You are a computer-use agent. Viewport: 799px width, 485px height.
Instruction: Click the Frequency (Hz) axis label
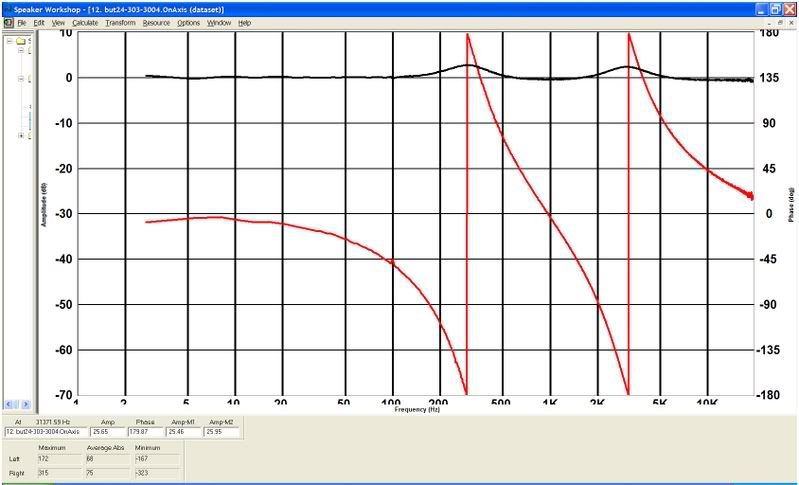pyautogui.click(x=417, y=410)
